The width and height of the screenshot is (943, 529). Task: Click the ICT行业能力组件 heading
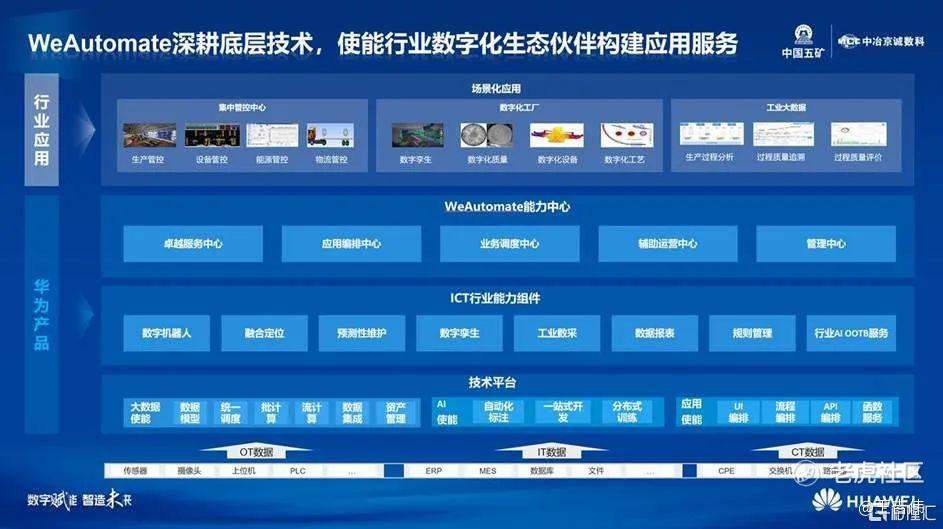(495, 298)
